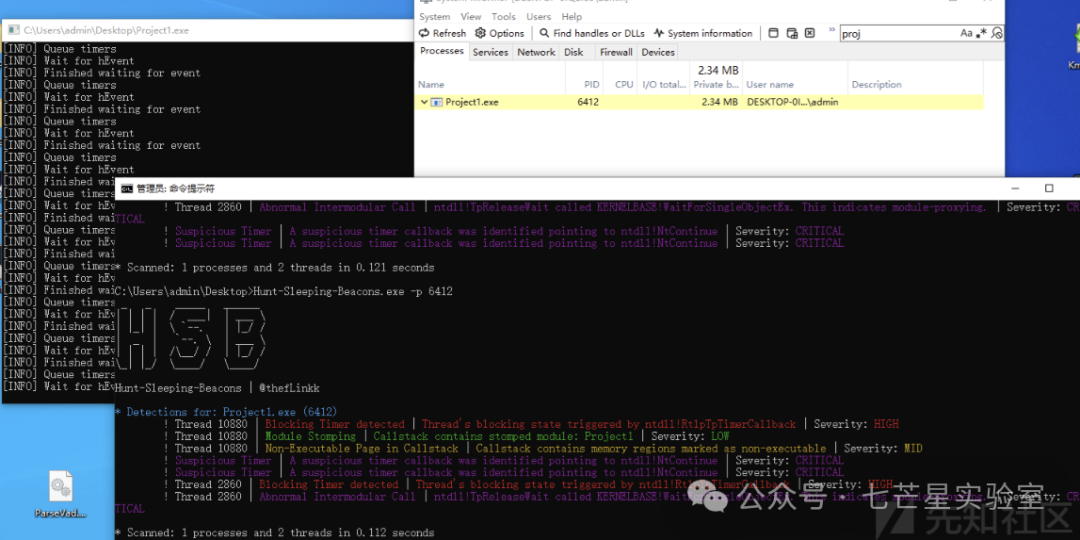
Task: Click the find window and thread icon
Action: point(792,33)
